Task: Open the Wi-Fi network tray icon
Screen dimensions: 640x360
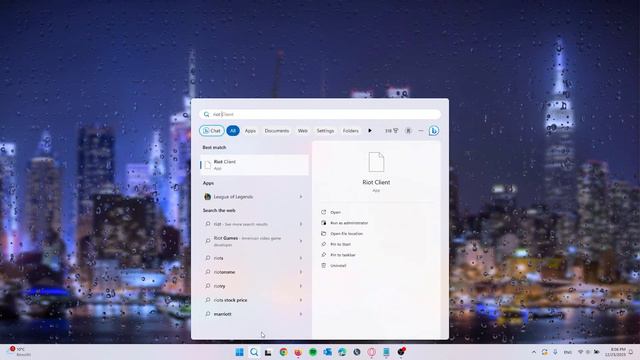Action: point(580,352)
